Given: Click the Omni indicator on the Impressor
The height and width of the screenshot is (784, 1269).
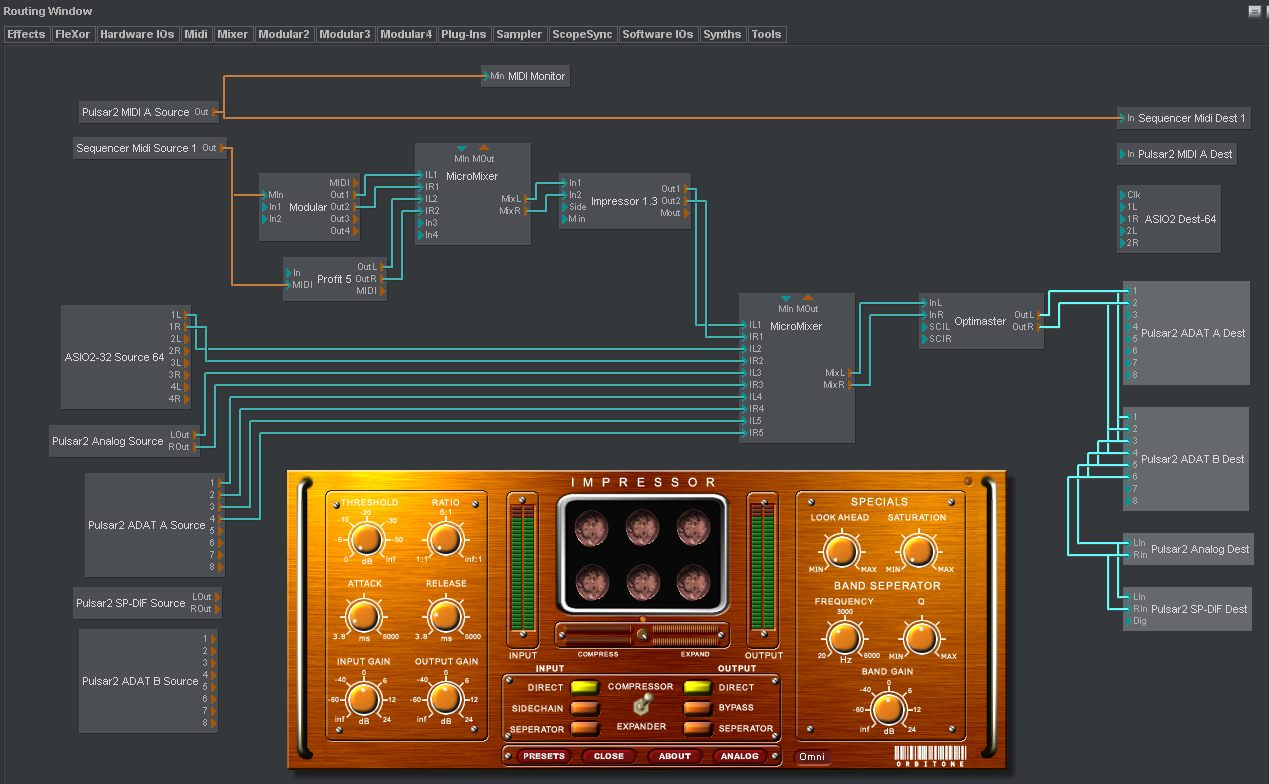Looking at the screenshot, I should click(812, 757).
